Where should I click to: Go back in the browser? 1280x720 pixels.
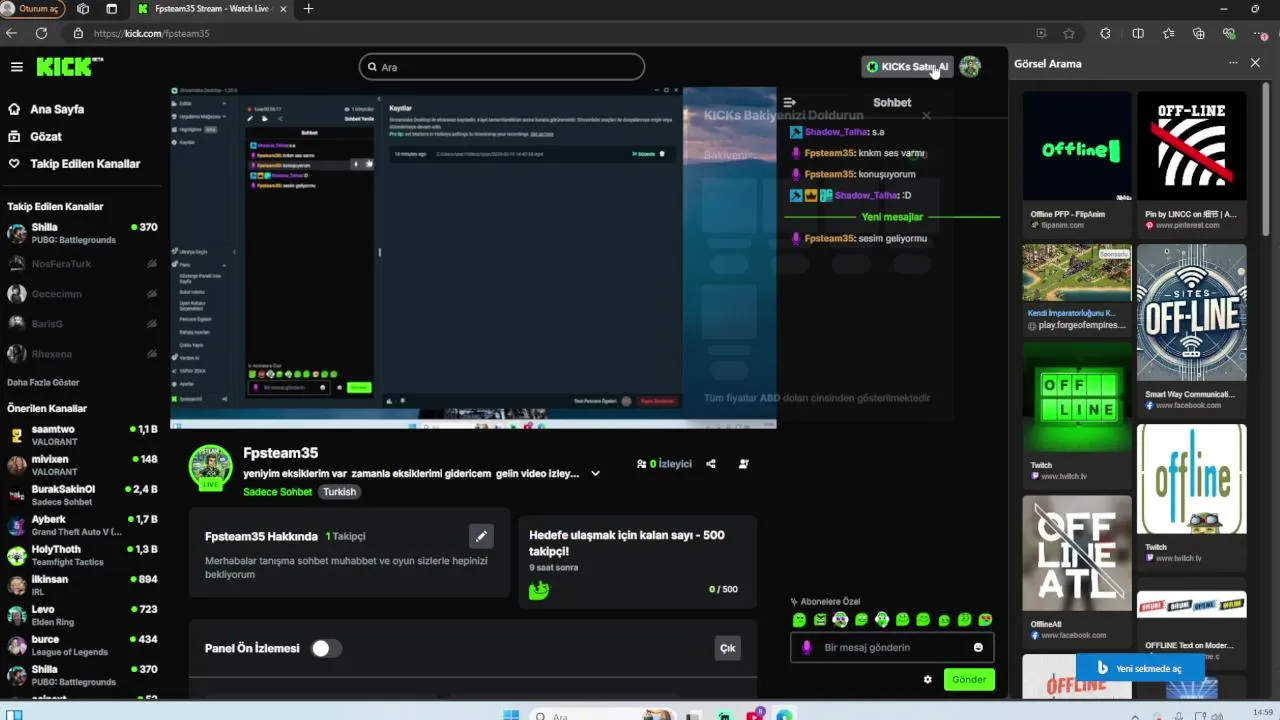pos(12,33)
